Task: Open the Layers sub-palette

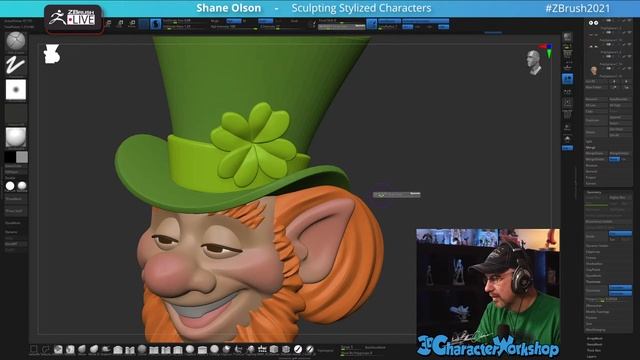Action: point(592,356)
